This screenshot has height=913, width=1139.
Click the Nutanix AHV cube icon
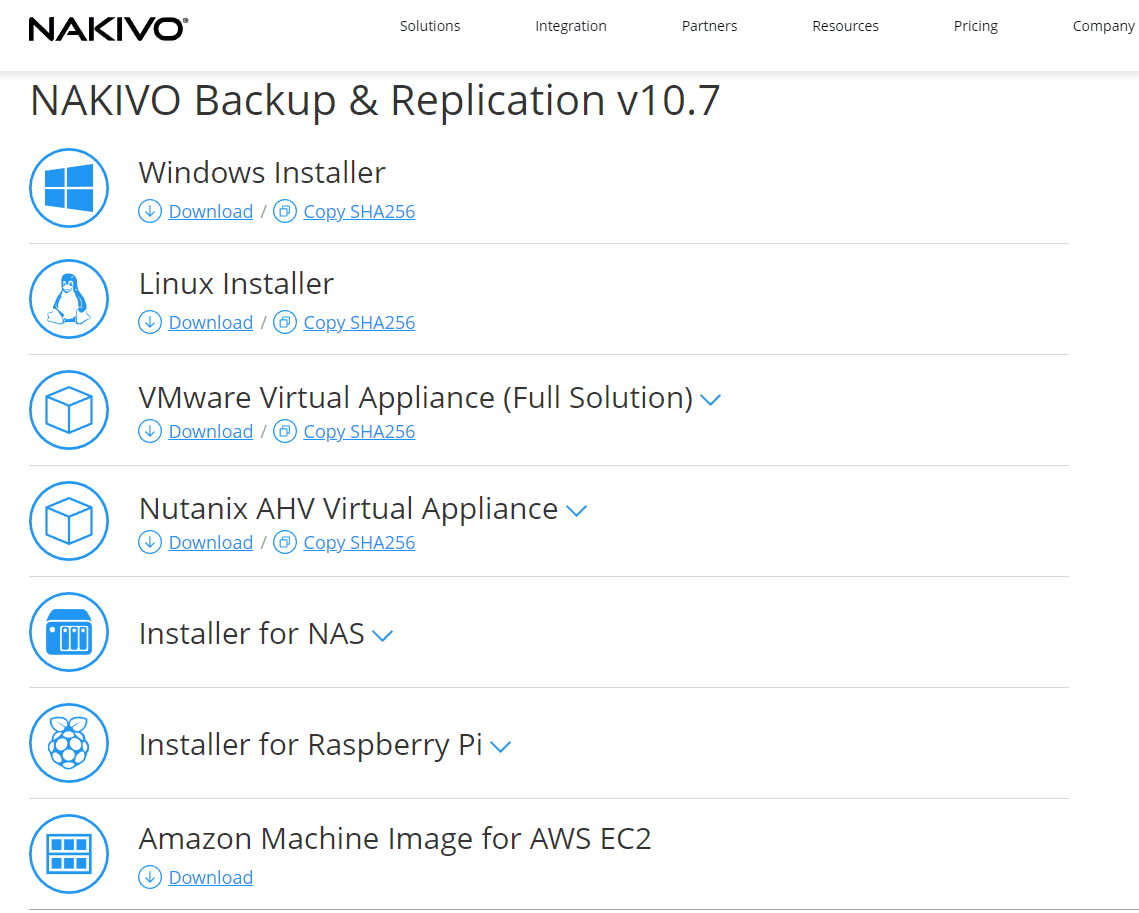click(68, 521)
